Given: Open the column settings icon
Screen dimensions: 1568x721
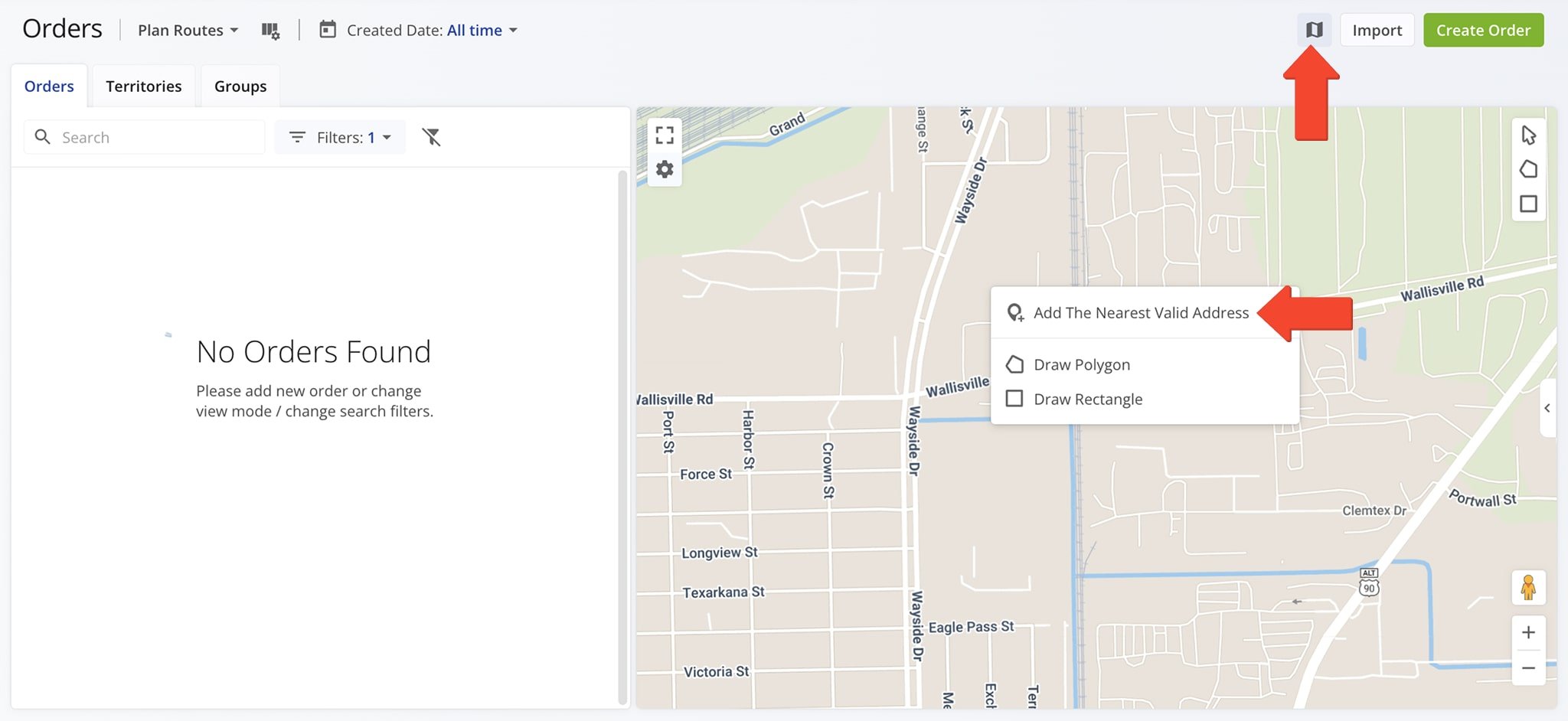Looking at the screenshot, I should click(270, 31).
